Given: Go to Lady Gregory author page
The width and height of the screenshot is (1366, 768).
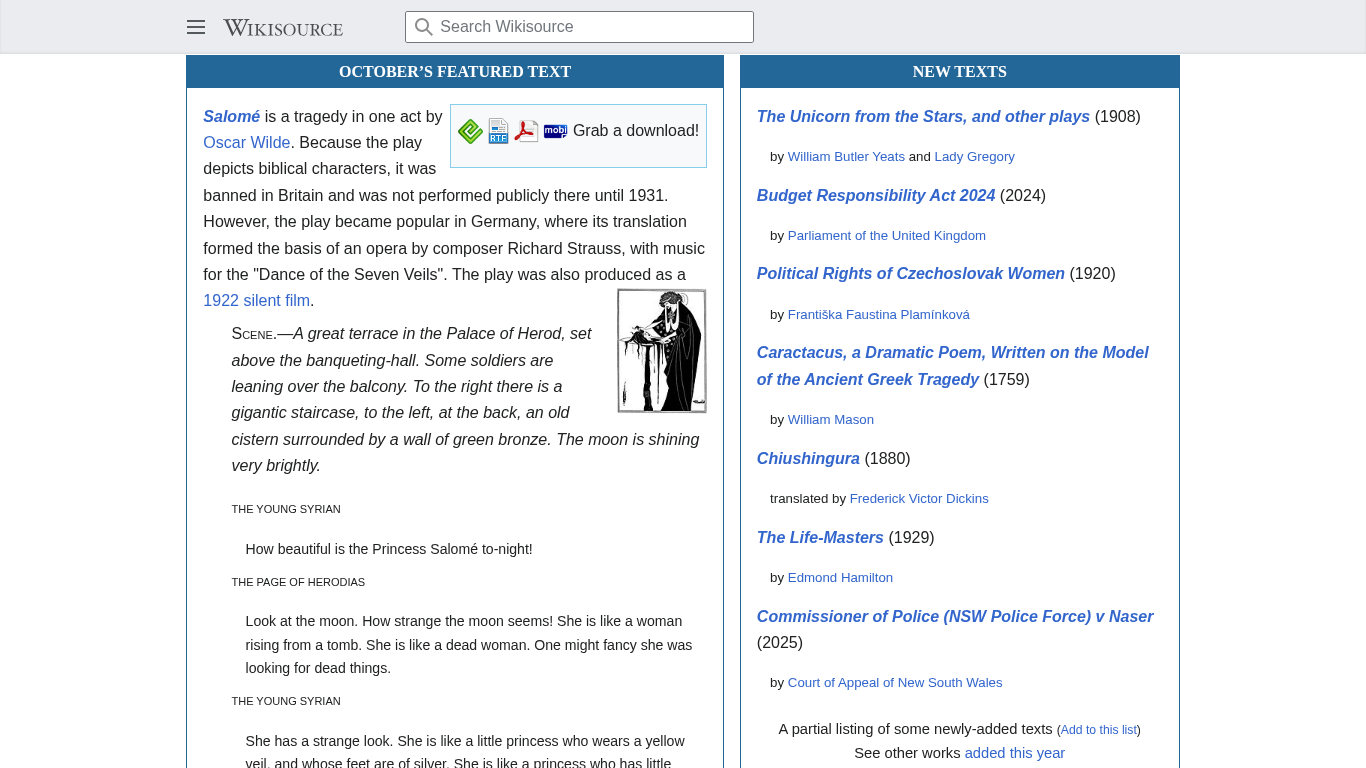Looking at the screenshot, I should [x=975, y=157].
